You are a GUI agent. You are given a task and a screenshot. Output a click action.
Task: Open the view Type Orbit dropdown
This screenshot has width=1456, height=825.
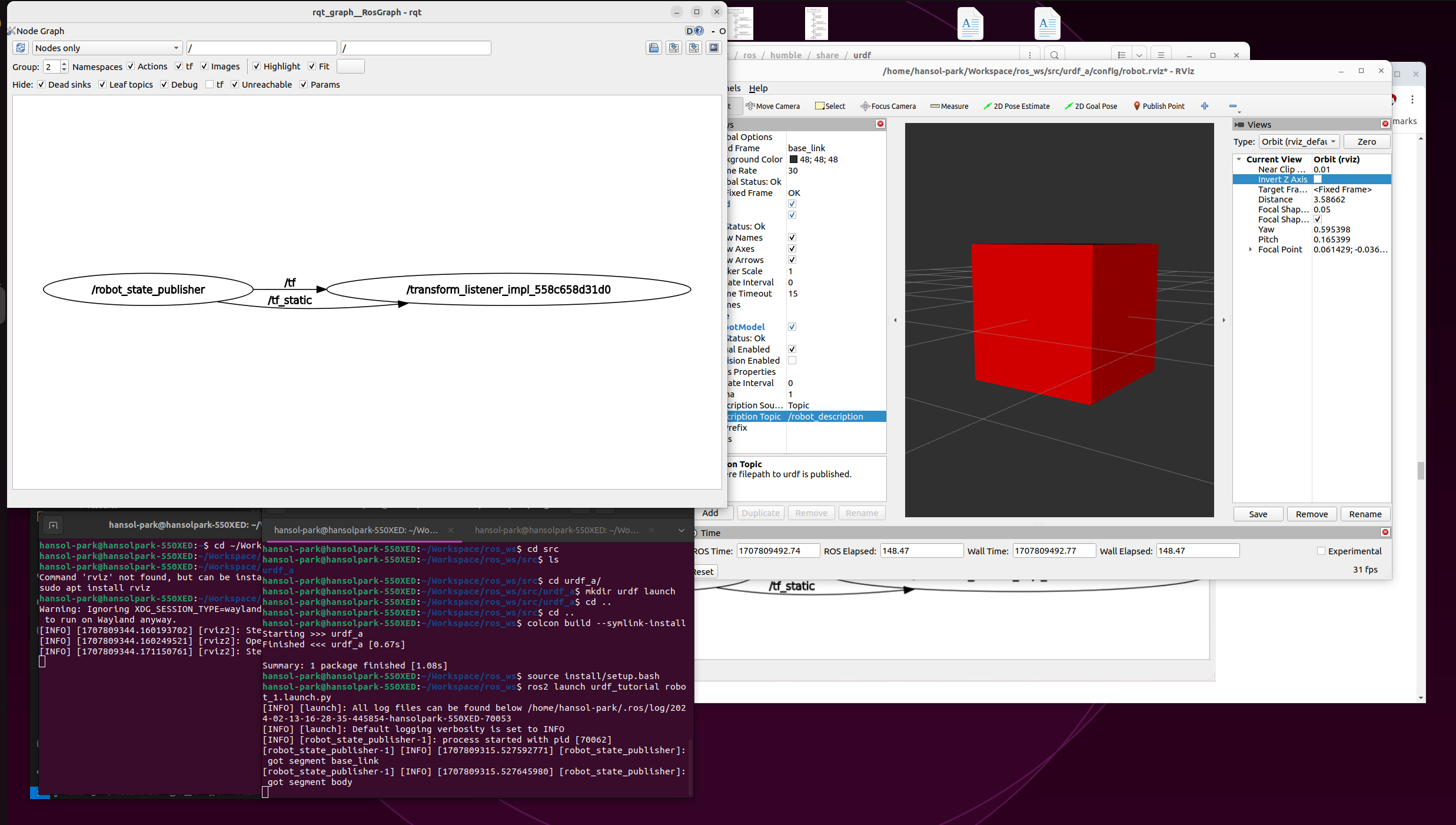[x=1299, y=141]
